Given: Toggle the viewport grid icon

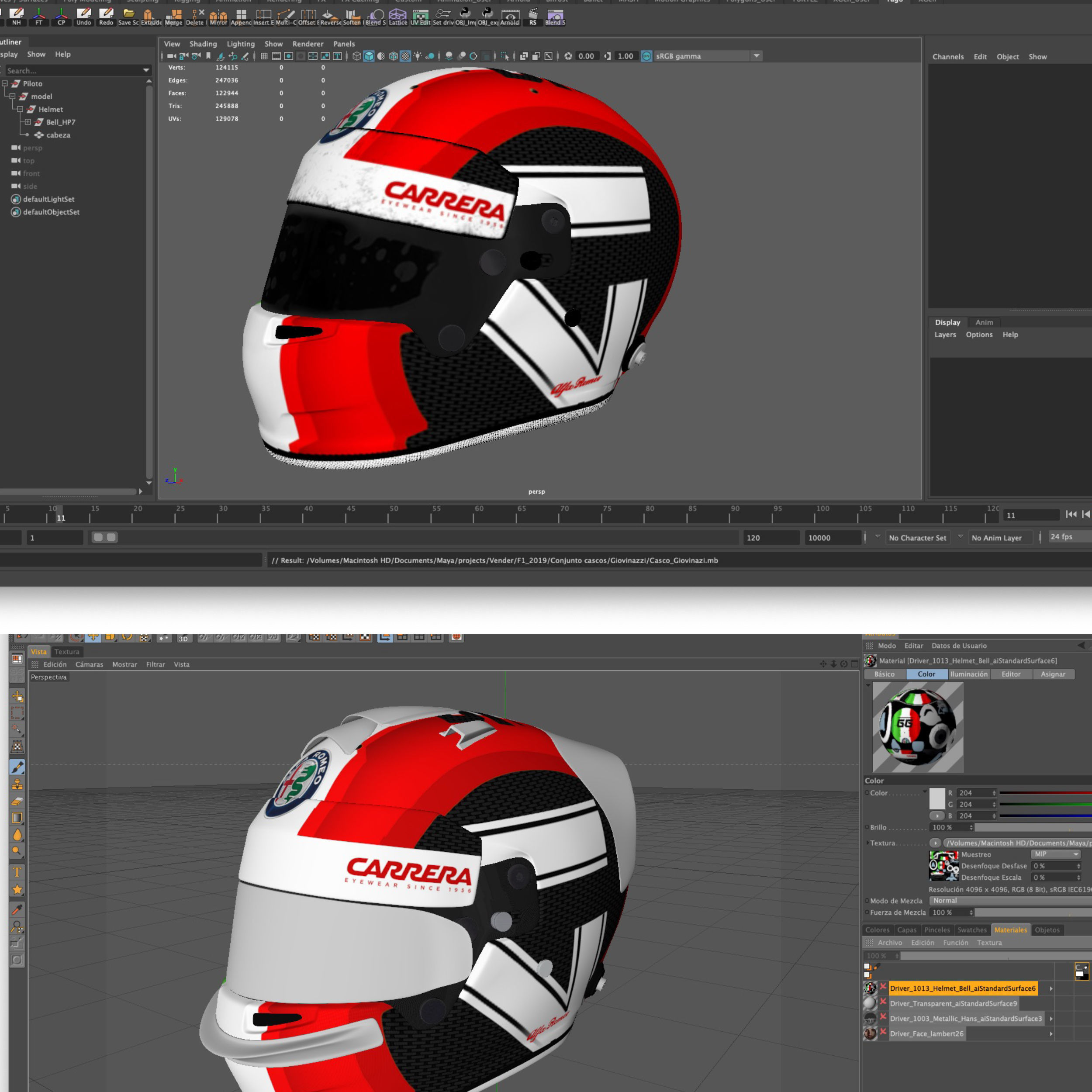Looking at the screenshot, I should tap(264, 56).
